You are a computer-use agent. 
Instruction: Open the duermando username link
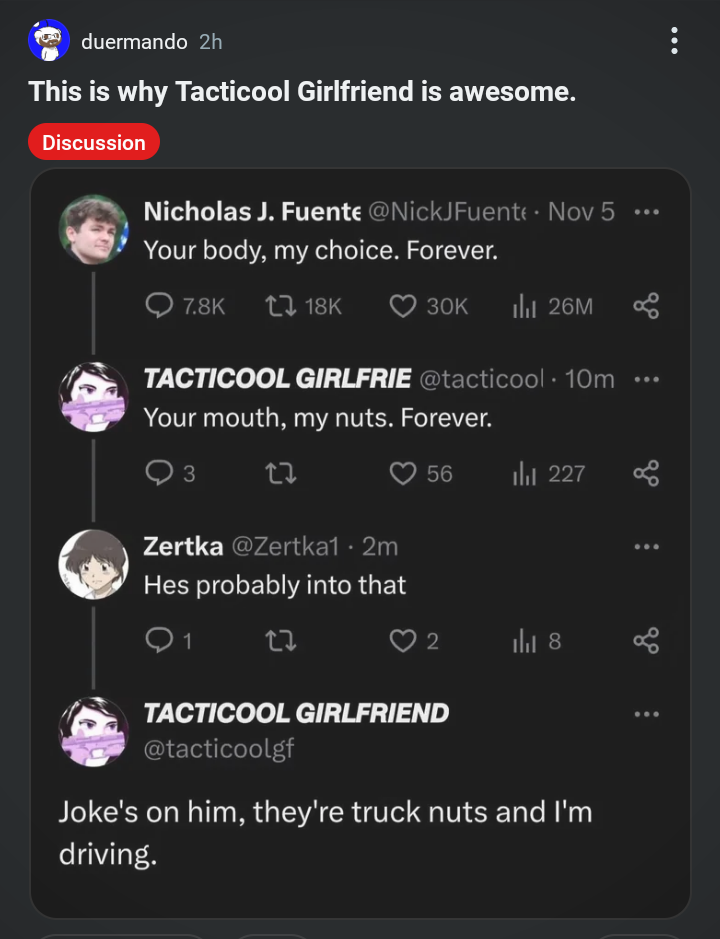(x=133, y=42)
